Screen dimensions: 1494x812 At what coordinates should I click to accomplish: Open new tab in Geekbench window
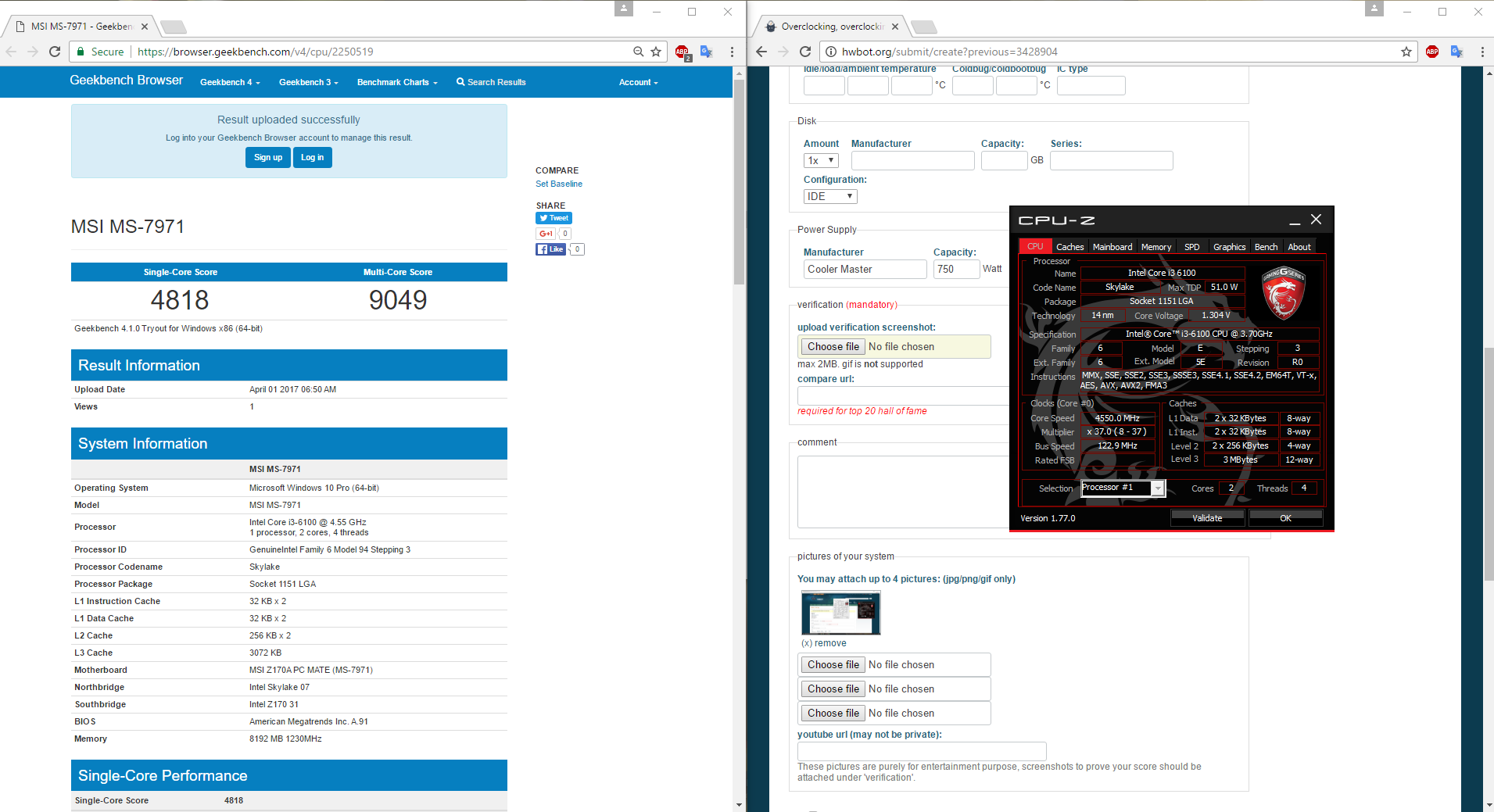174,27
